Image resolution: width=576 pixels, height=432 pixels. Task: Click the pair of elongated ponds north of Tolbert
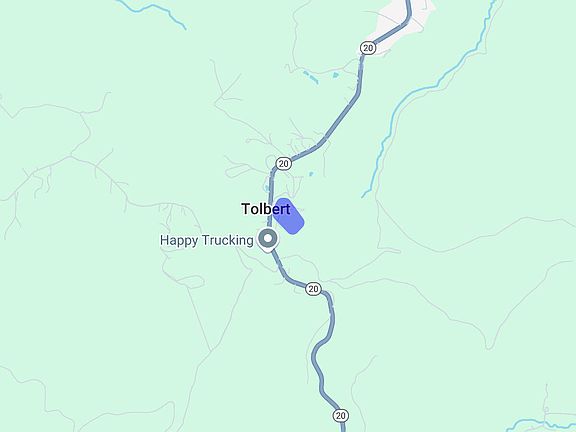(310, 78)
